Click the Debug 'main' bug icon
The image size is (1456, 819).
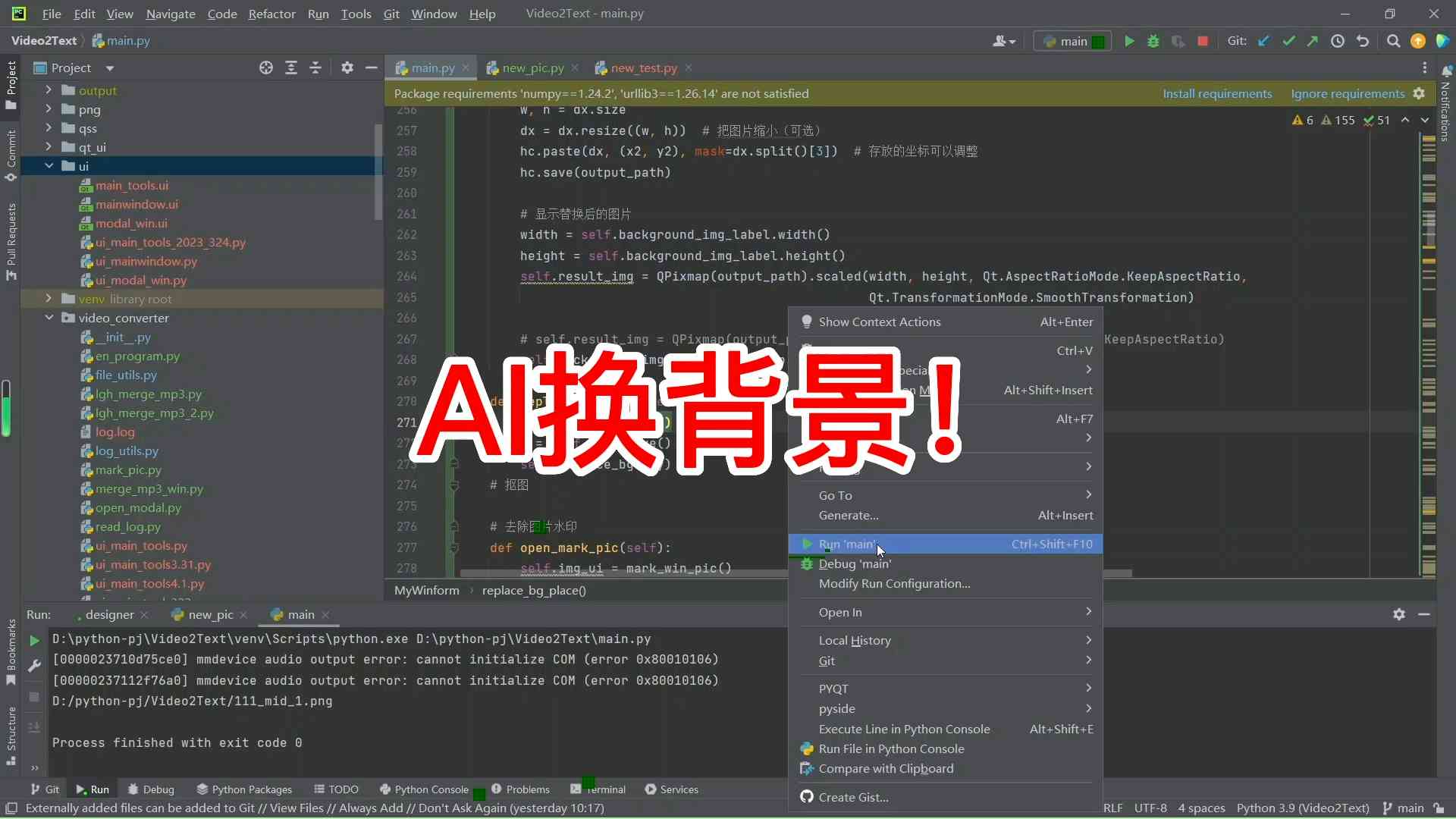(x=807, y=563)
